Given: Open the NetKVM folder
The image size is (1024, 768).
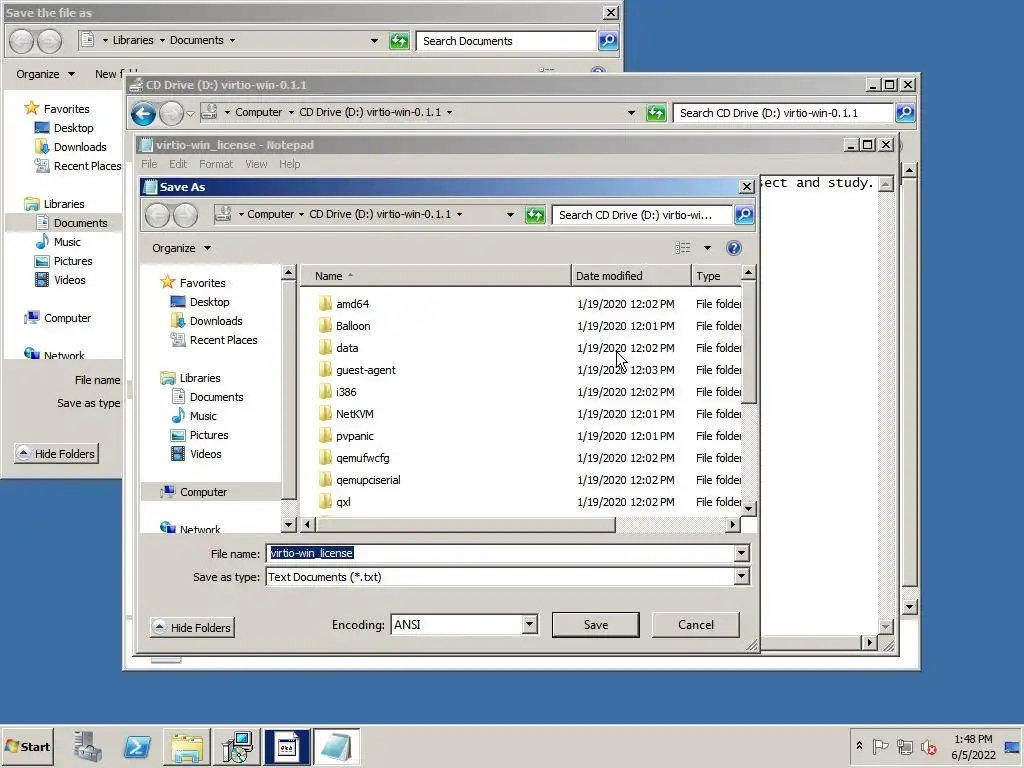Looking at the screenshot, I should coord(355,414).
